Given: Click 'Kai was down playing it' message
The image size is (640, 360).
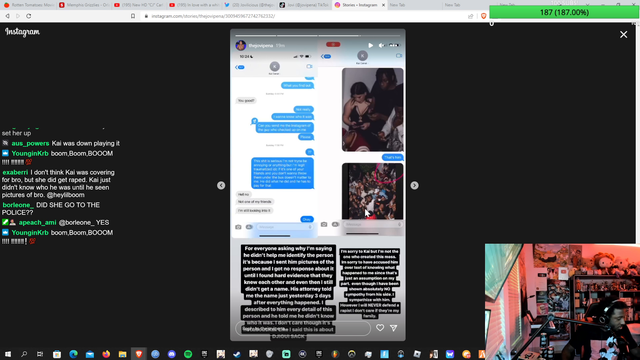Looking at the screenshot, I should click(86, 143).
